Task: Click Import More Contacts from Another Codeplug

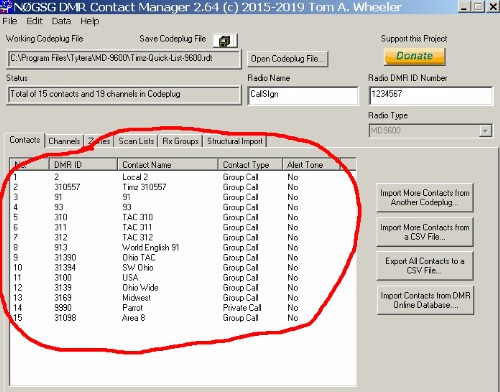Action: coord(425,197)
